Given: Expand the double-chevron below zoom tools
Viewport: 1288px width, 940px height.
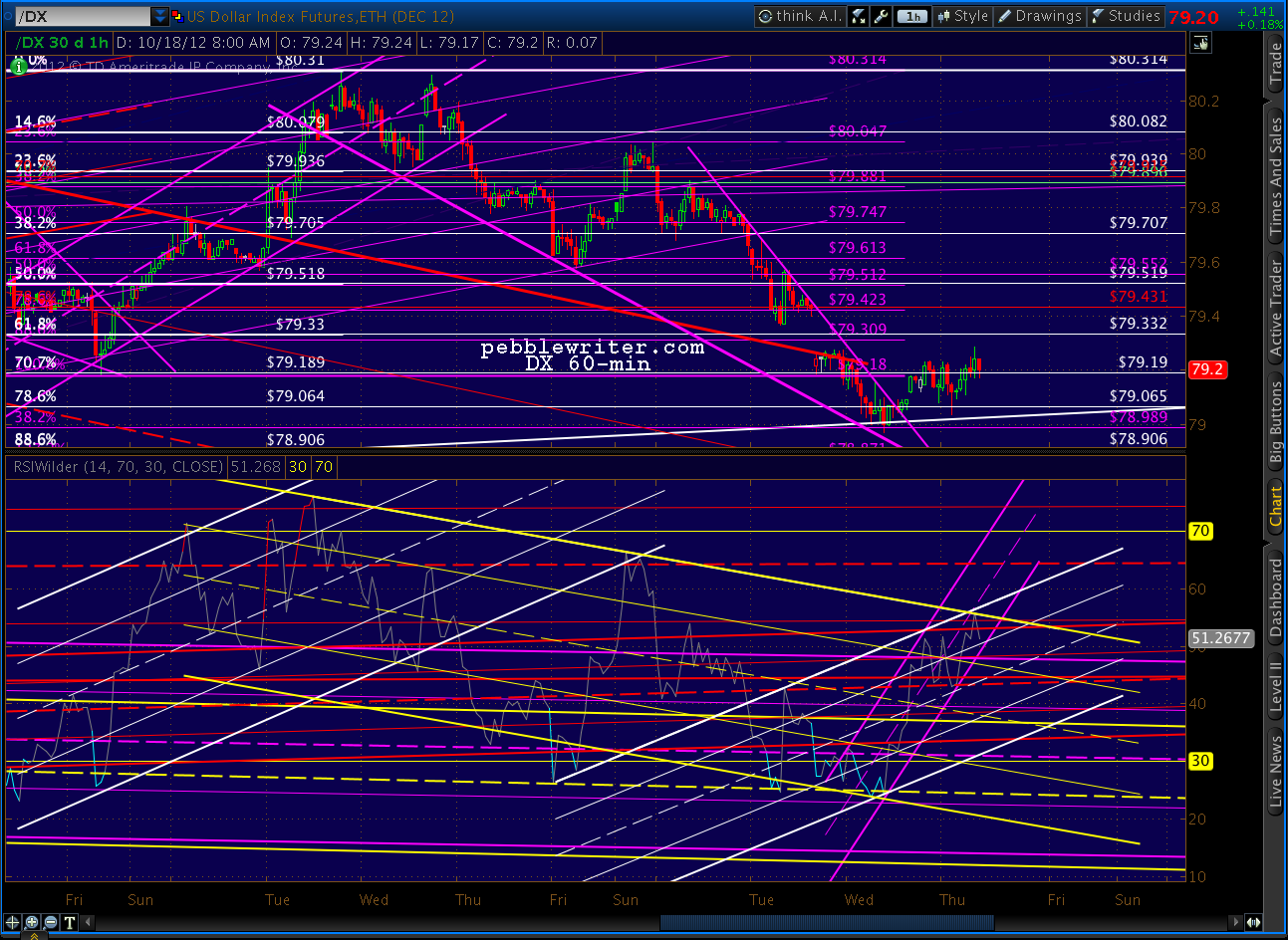Looking at the screenshot, I should click(x=36, y=935).
